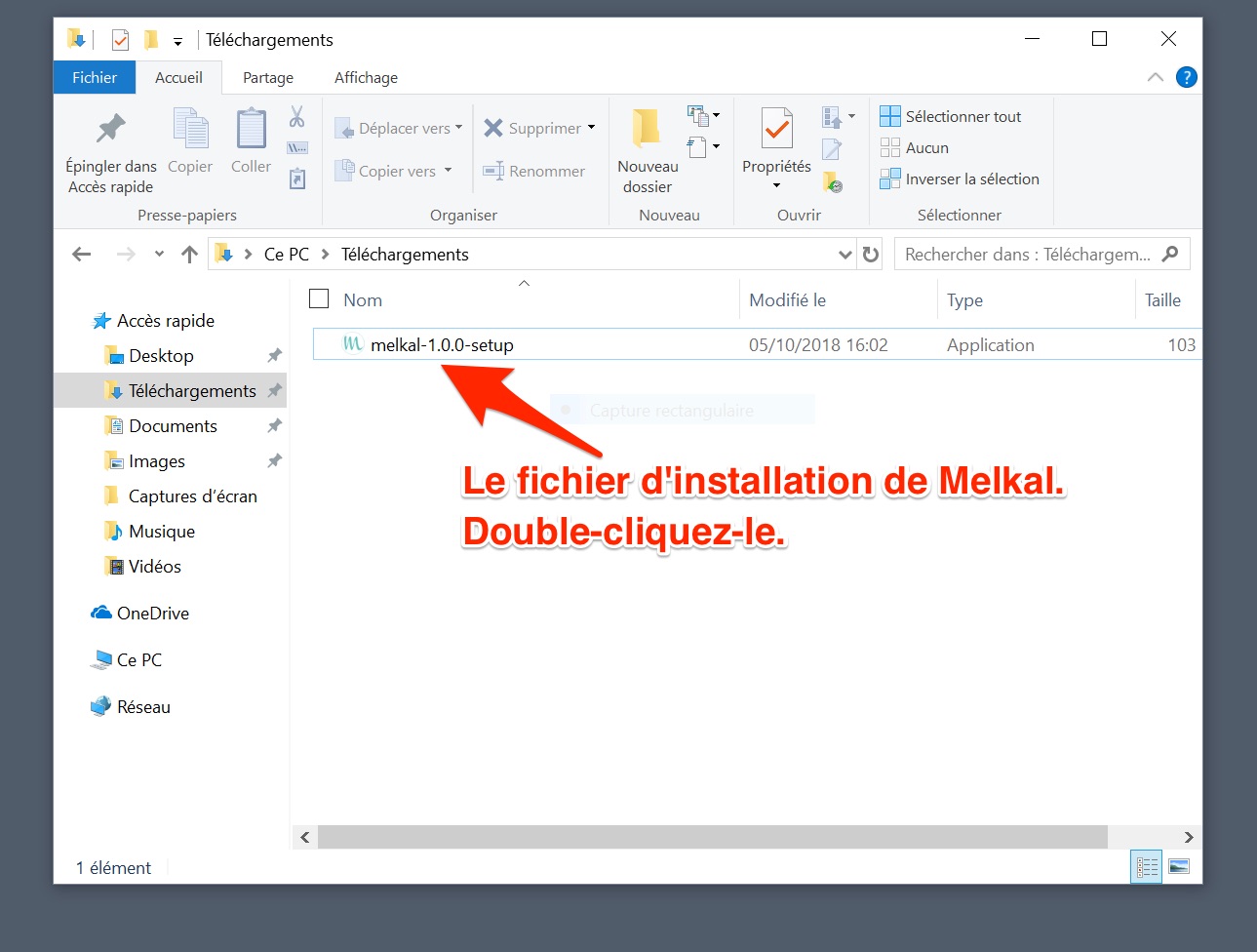Image resolution: width=1257 pixels, height=952 pixels.
Task: Collapse the ribbon with the chevron
Action: tap(1156, 77)
